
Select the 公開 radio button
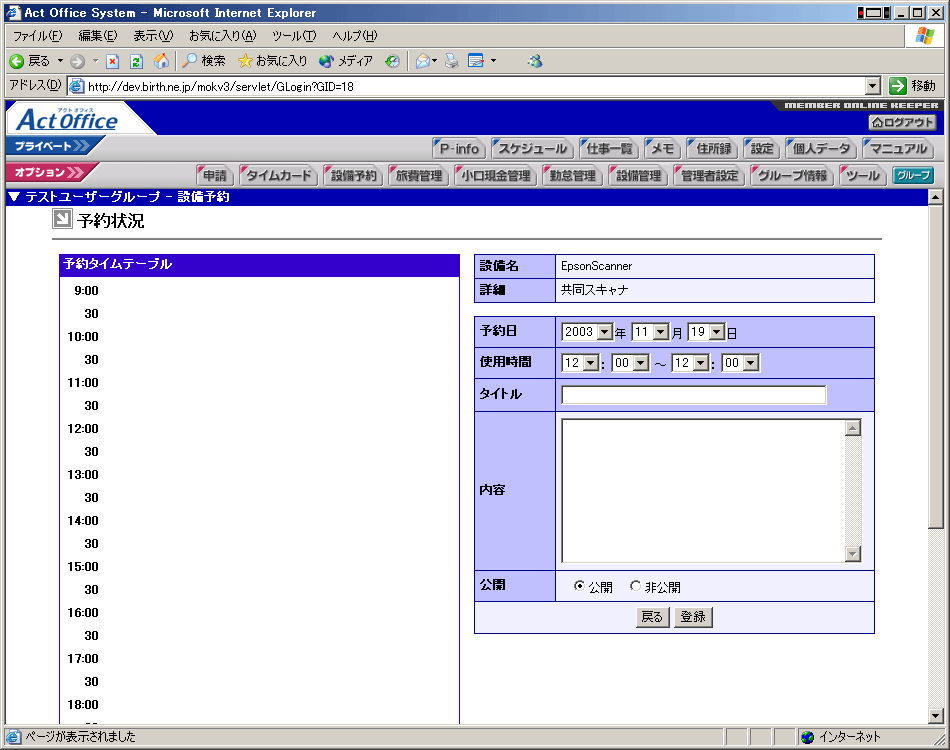579,587
